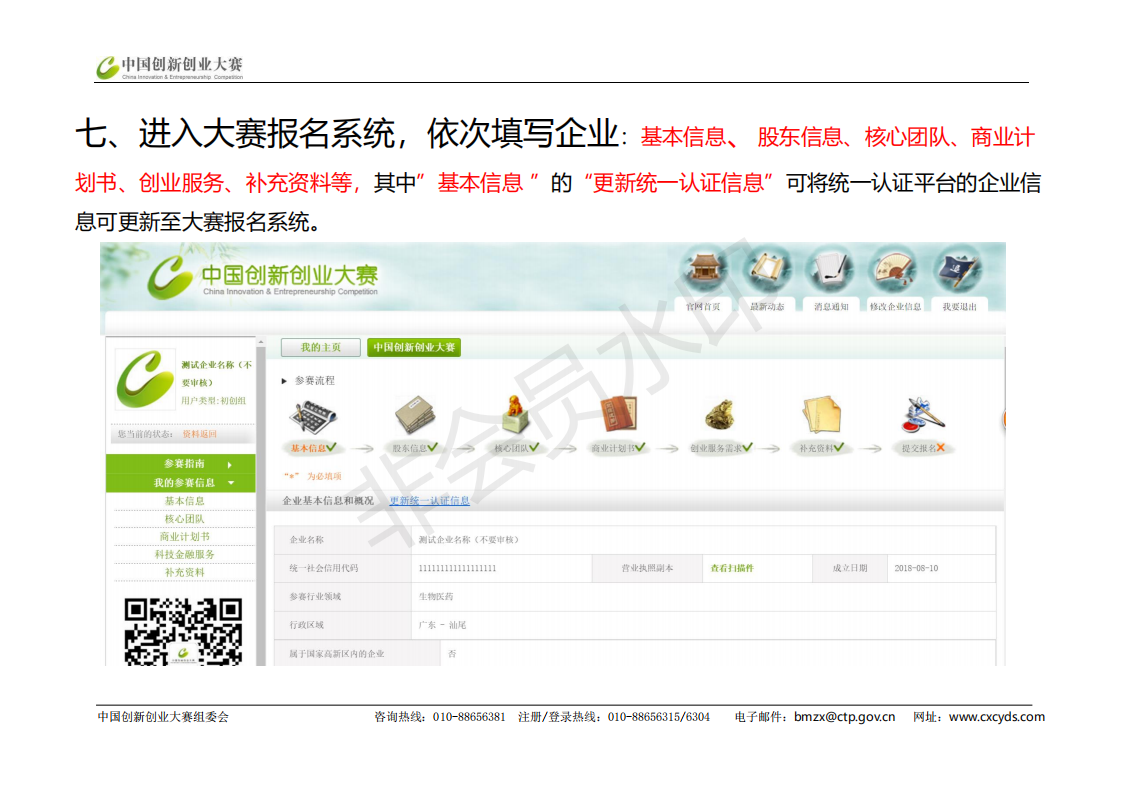Click the 营业执照副本 label cell

tap(647, 568)
